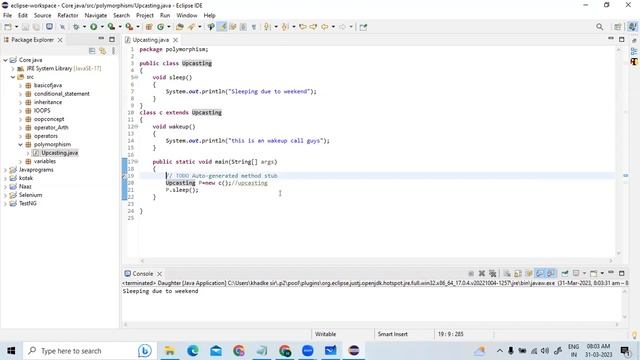640x360 pixels.
Task: Expand the basicofjava package
Action: point(20,85)
